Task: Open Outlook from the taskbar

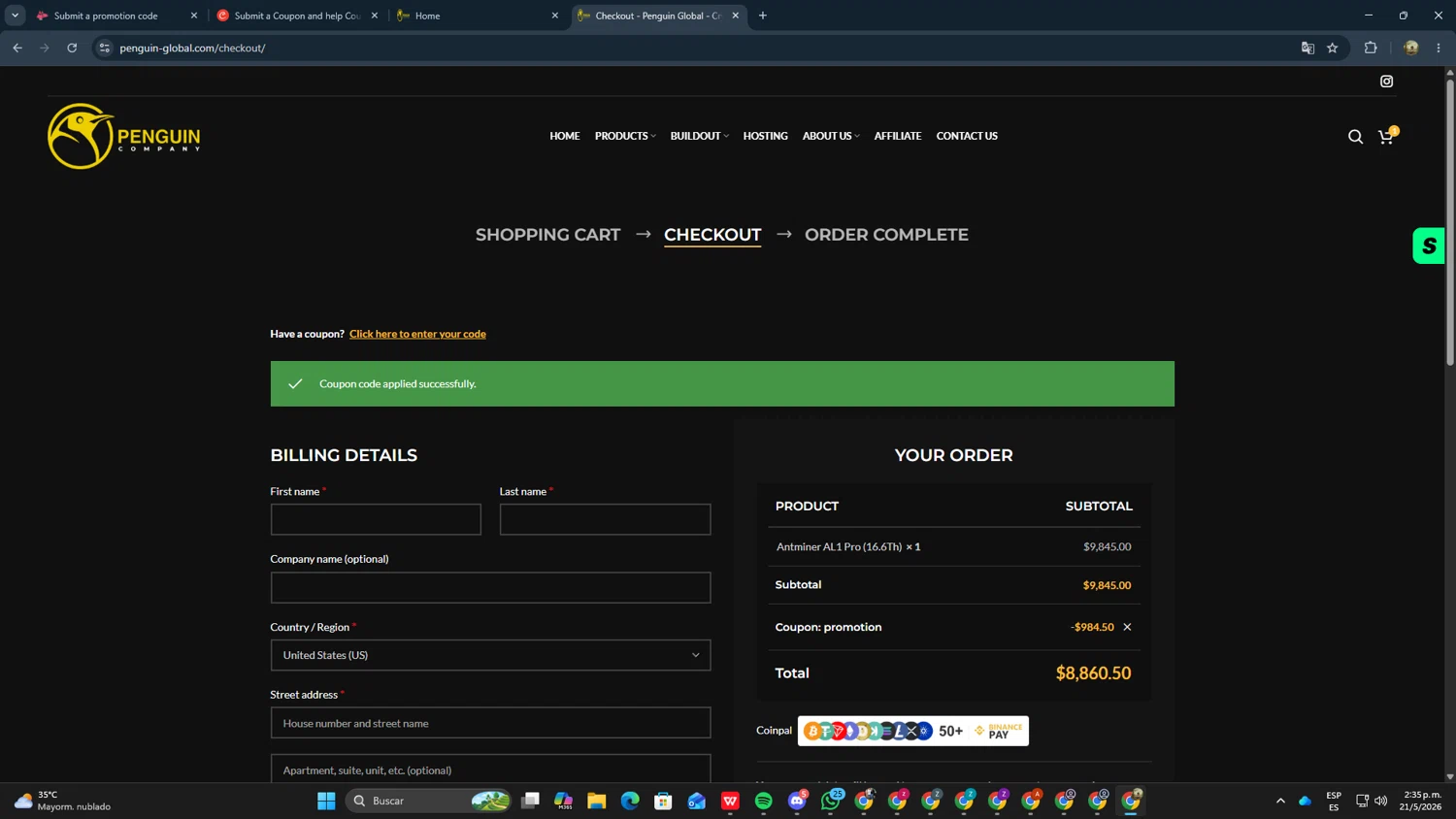Action: (x=697, y=801)
